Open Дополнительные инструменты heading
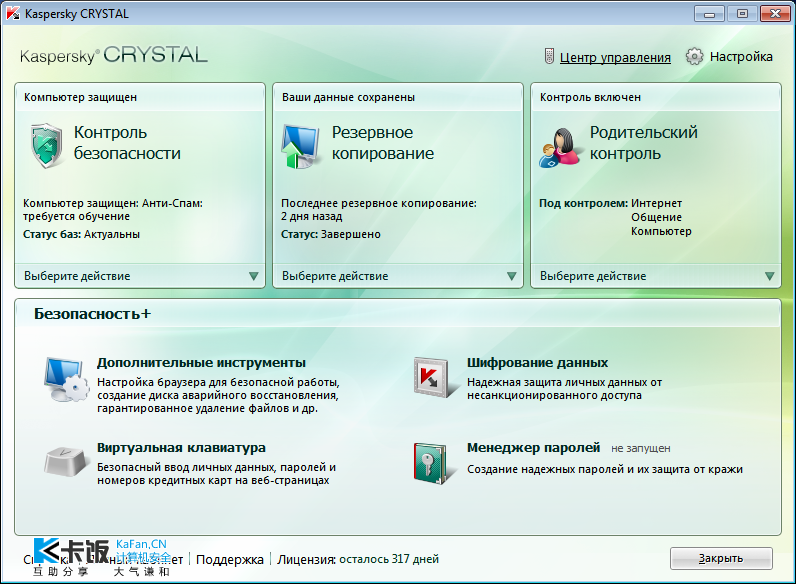796x584 pixels. (x=201, y=363)
